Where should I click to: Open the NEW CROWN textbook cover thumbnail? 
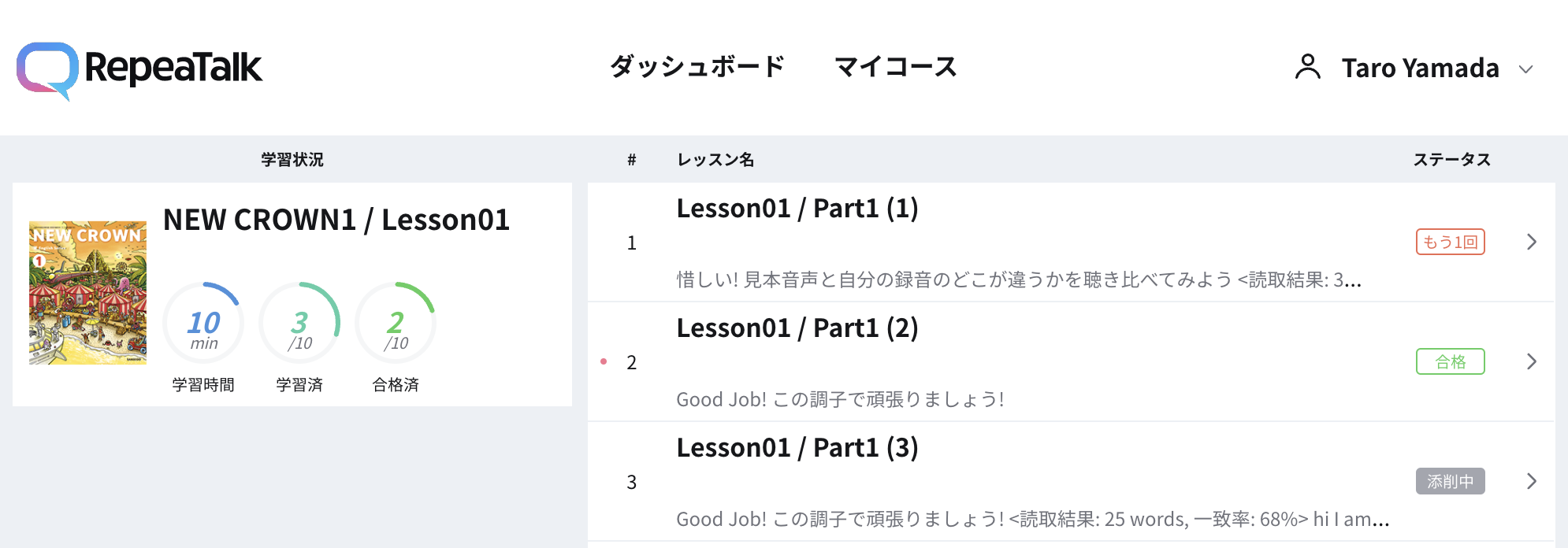[87, 293]
